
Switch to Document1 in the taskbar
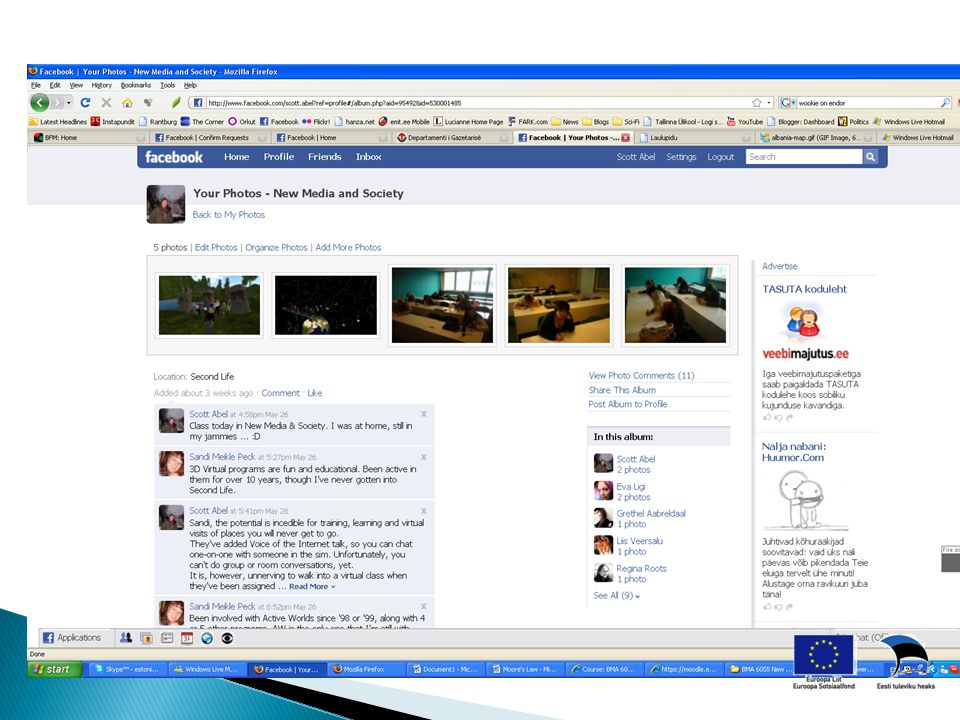tap(444, 669)
